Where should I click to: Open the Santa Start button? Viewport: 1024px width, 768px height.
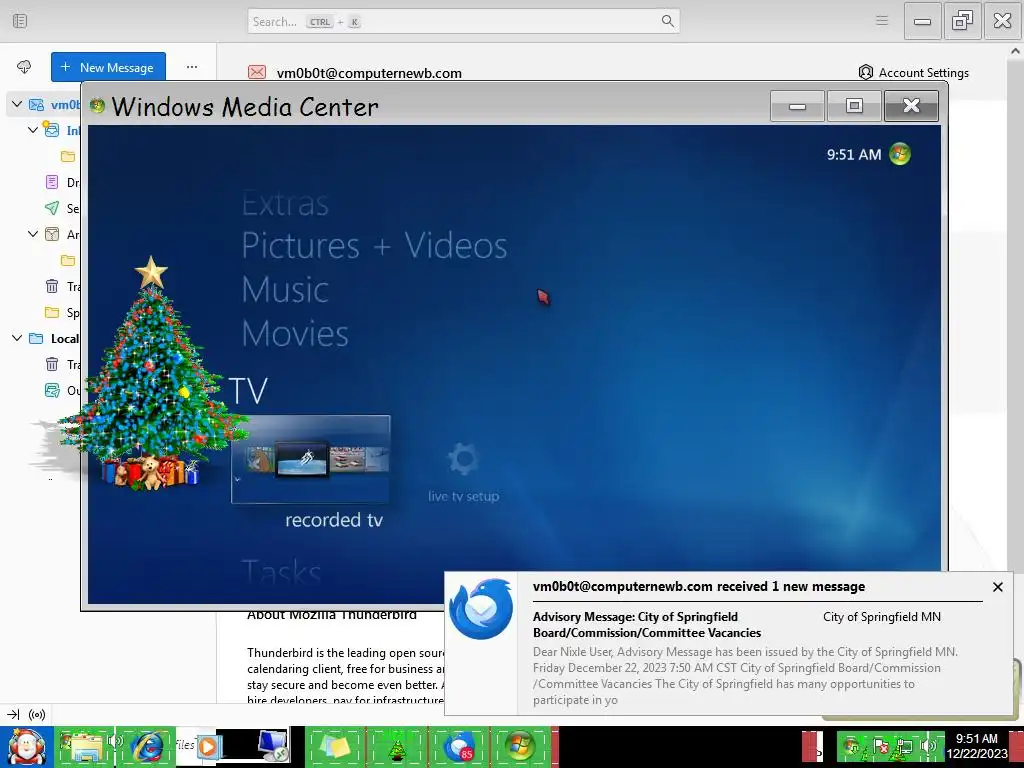[26, 747]
